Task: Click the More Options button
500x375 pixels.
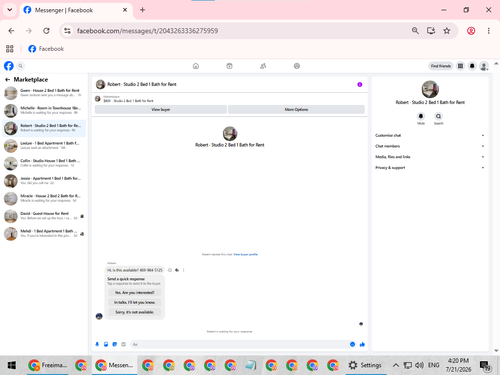Action: [296, 109]
